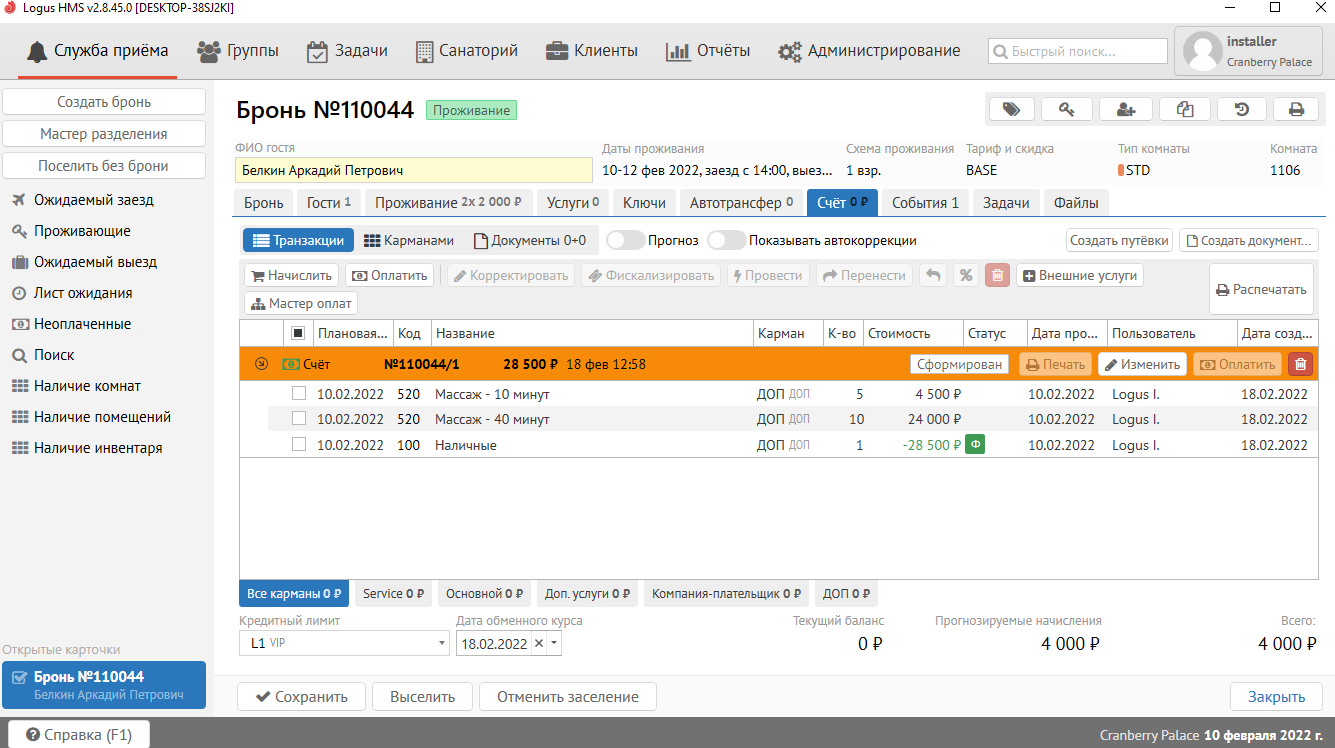Check the Массаж - 10 минут row checkbox
Screen dimensions: 1335x748
tap(298, 394)
